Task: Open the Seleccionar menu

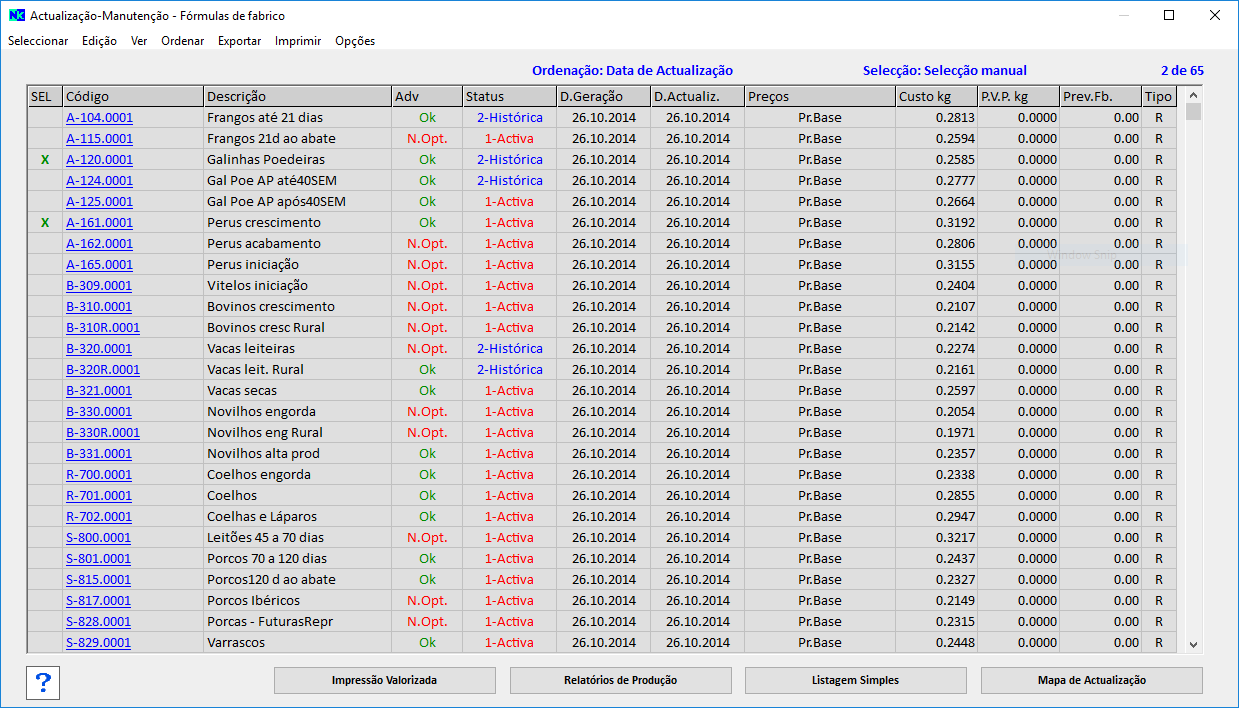Action: 38,41
